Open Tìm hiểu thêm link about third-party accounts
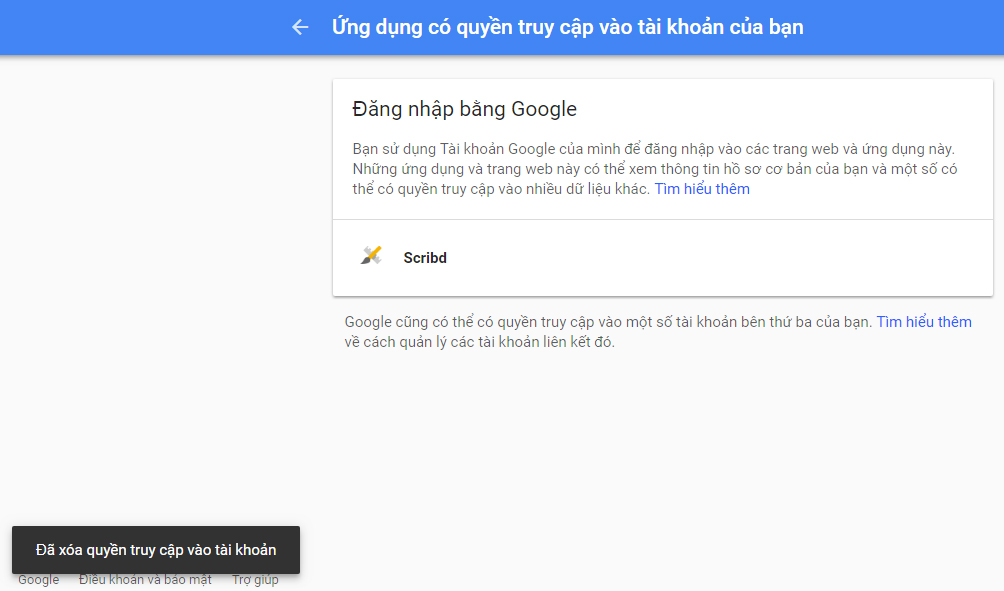Image resolution: width=1004 pixels, height=591 pixels. pyautogui.click(x=923, y=321)
